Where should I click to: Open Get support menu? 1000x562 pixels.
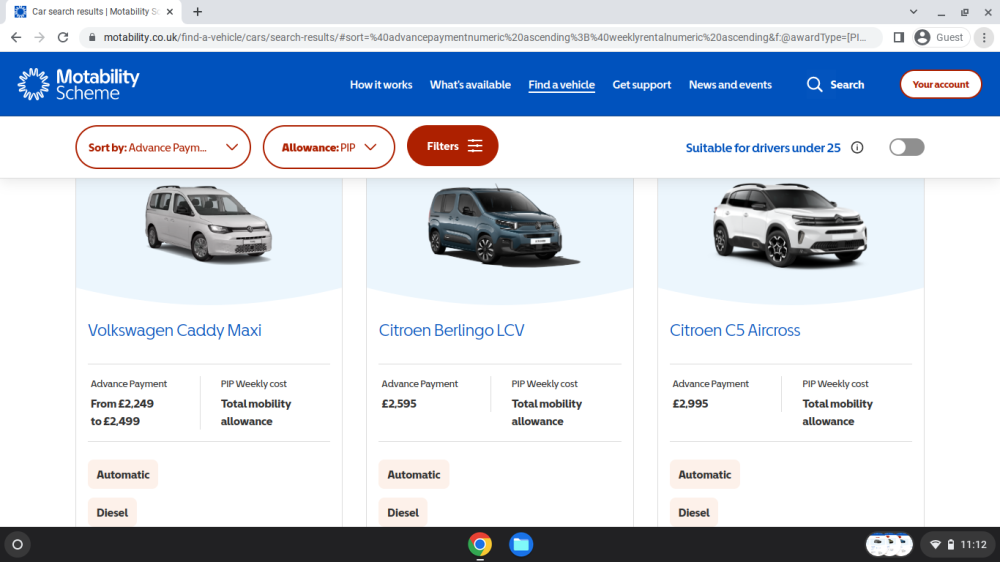pyautogui.click(x=642, y=84)
